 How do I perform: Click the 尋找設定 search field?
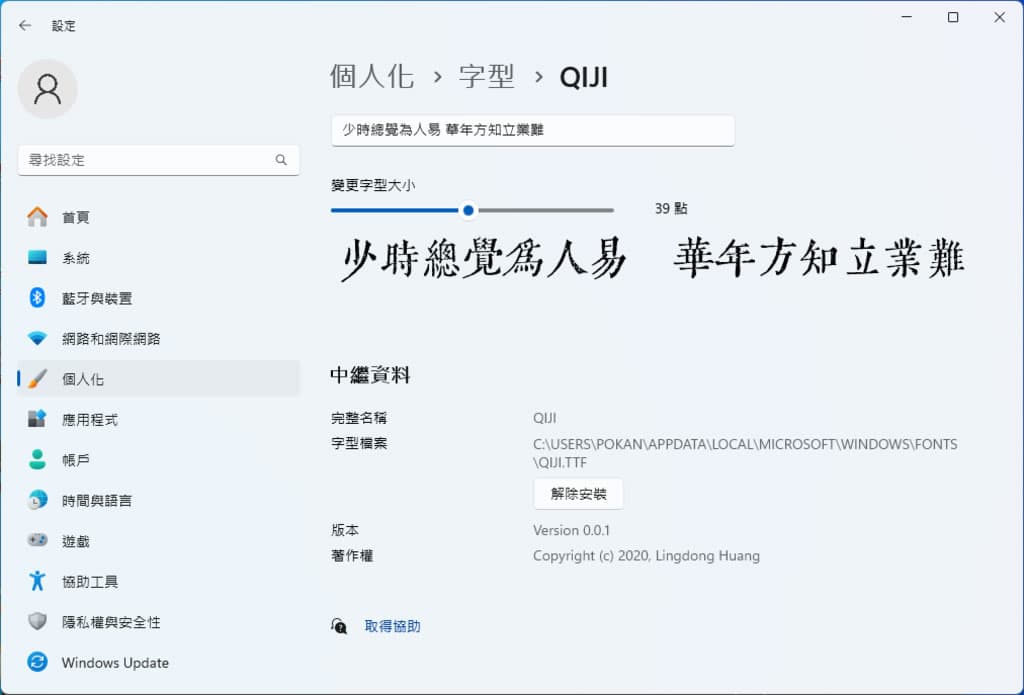click(x=159, y=160)
